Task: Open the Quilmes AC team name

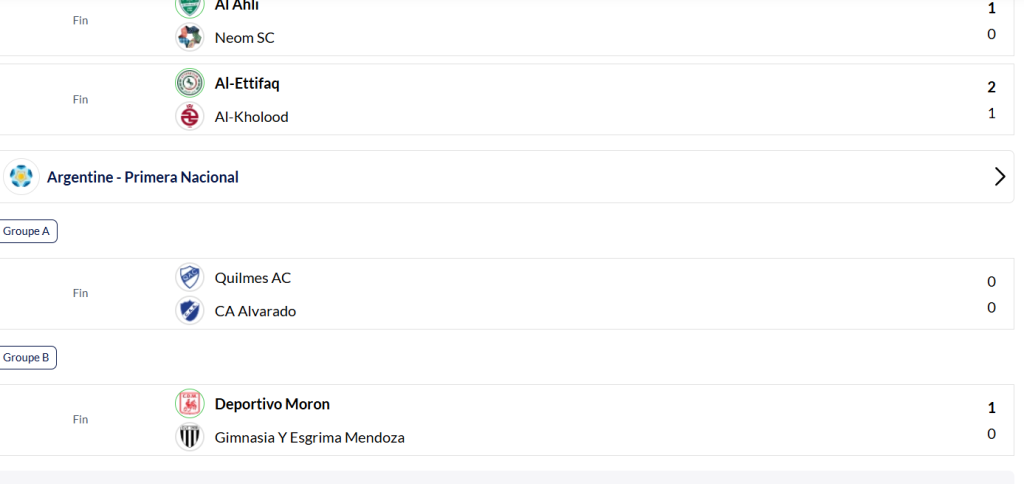Action: click(x=253, y=278)
